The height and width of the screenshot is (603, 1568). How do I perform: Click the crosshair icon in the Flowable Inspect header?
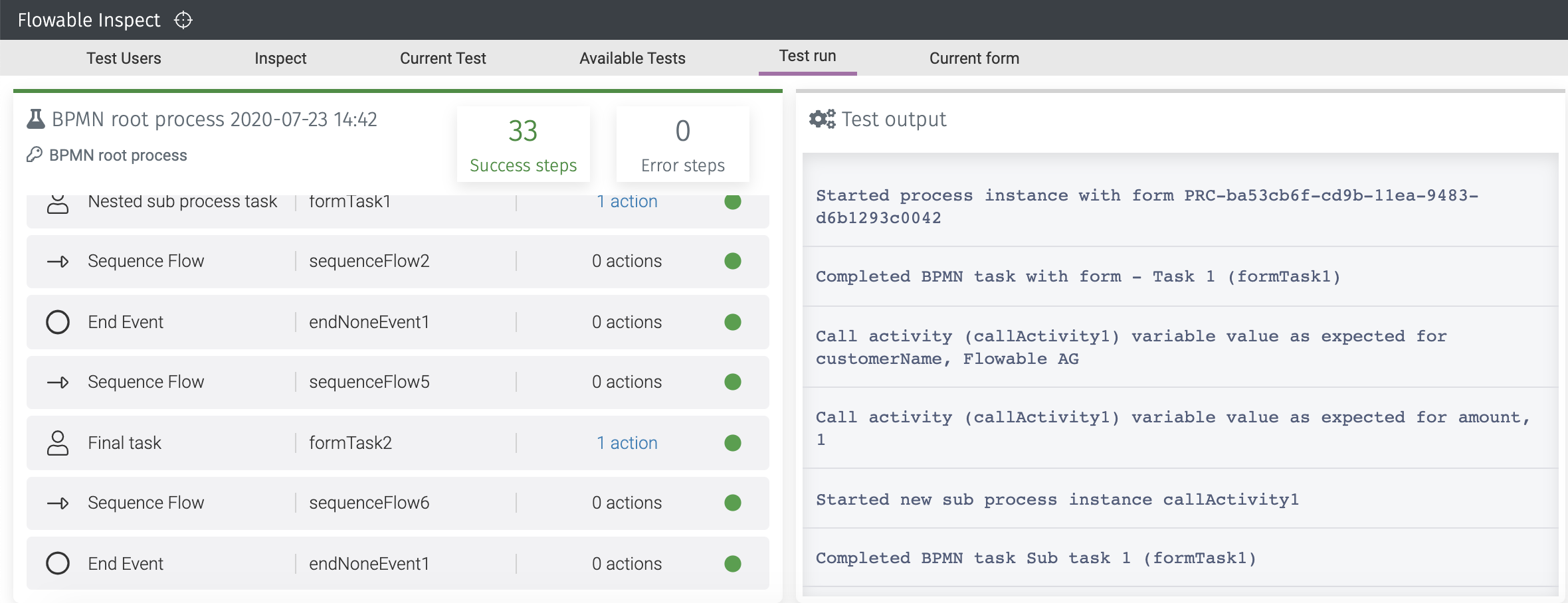pos(183,20)
